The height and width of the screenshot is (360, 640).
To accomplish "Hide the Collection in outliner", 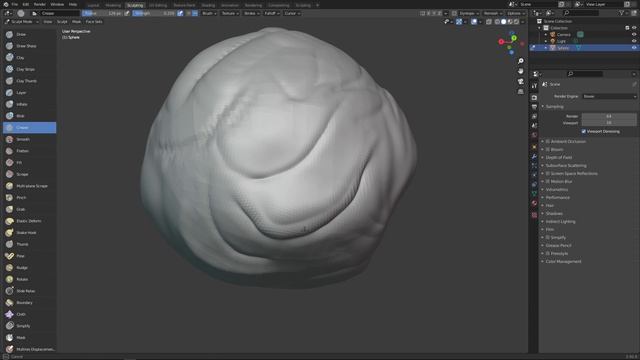I will point(634,28).
